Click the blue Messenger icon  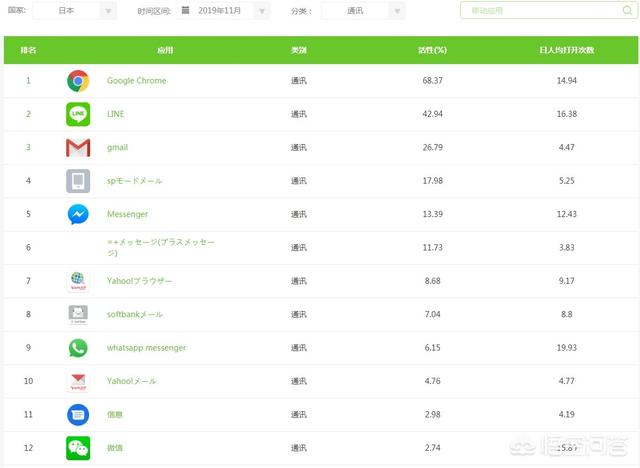78,214
